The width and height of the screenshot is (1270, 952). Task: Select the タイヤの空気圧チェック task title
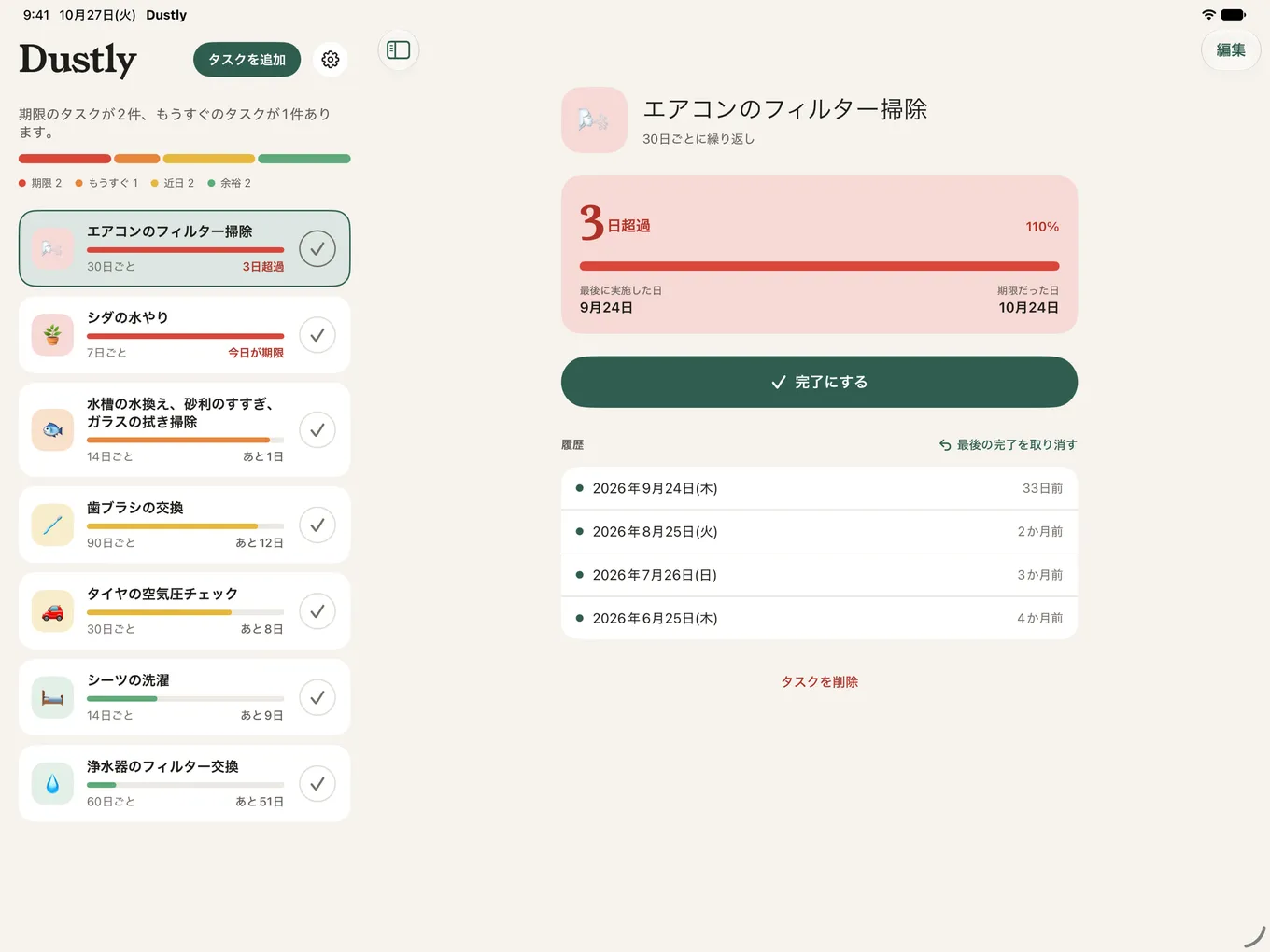tap(162, 594)
